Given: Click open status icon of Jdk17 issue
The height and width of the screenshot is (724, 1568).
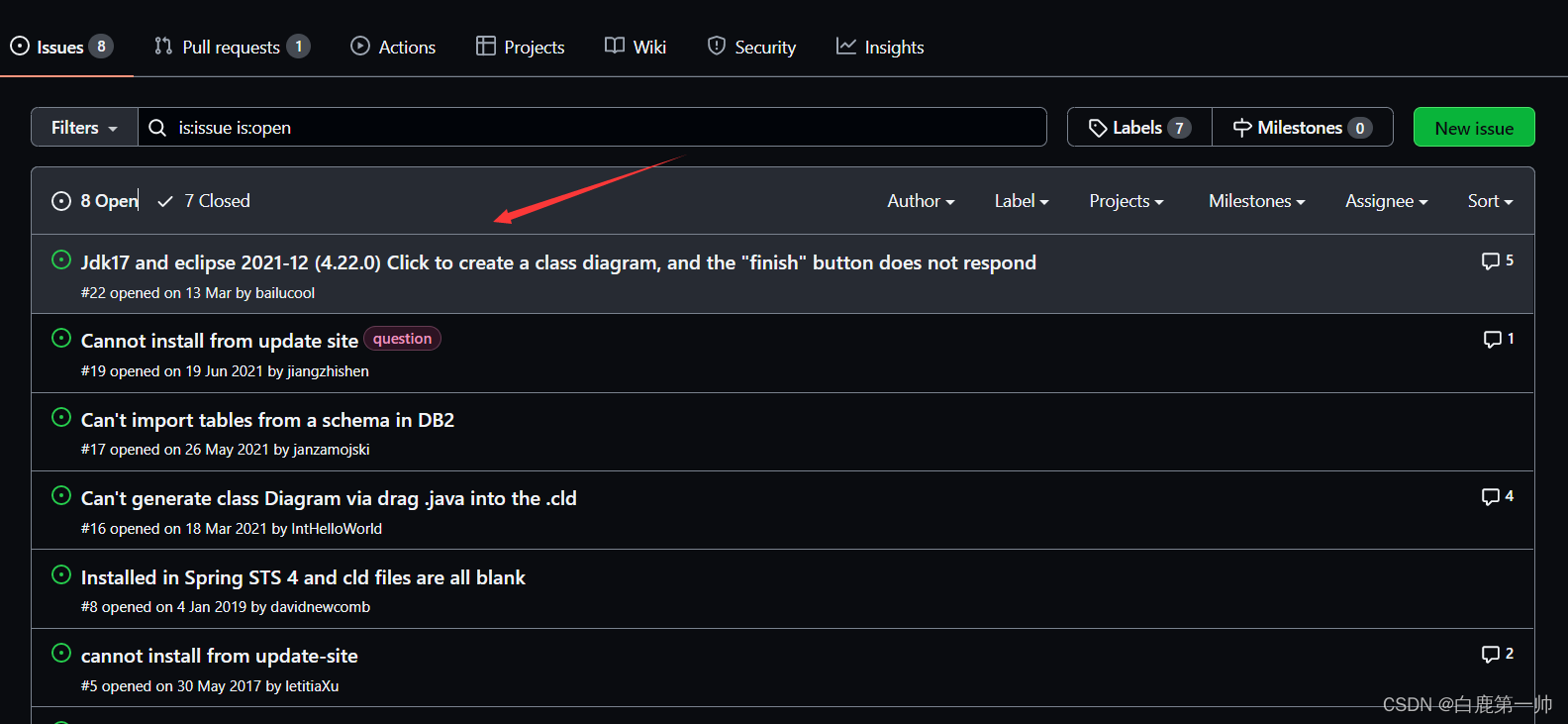Looking at the screenshot, I should (x=61, y=259).
